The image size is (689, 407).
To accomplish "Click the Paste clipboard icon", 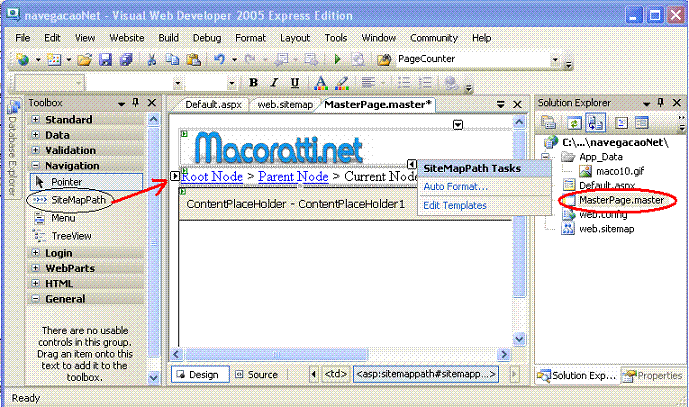I will pos(193,59).
